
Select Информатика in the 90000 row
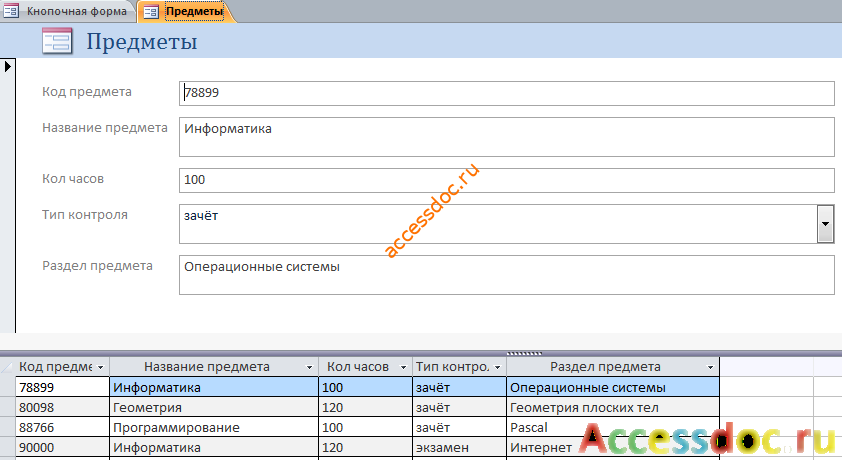pos(214,448)
